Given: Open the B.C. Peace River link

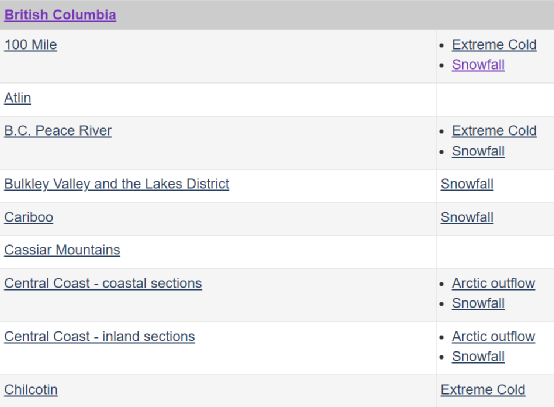Looking at the screenshot, I should (58, 131).
